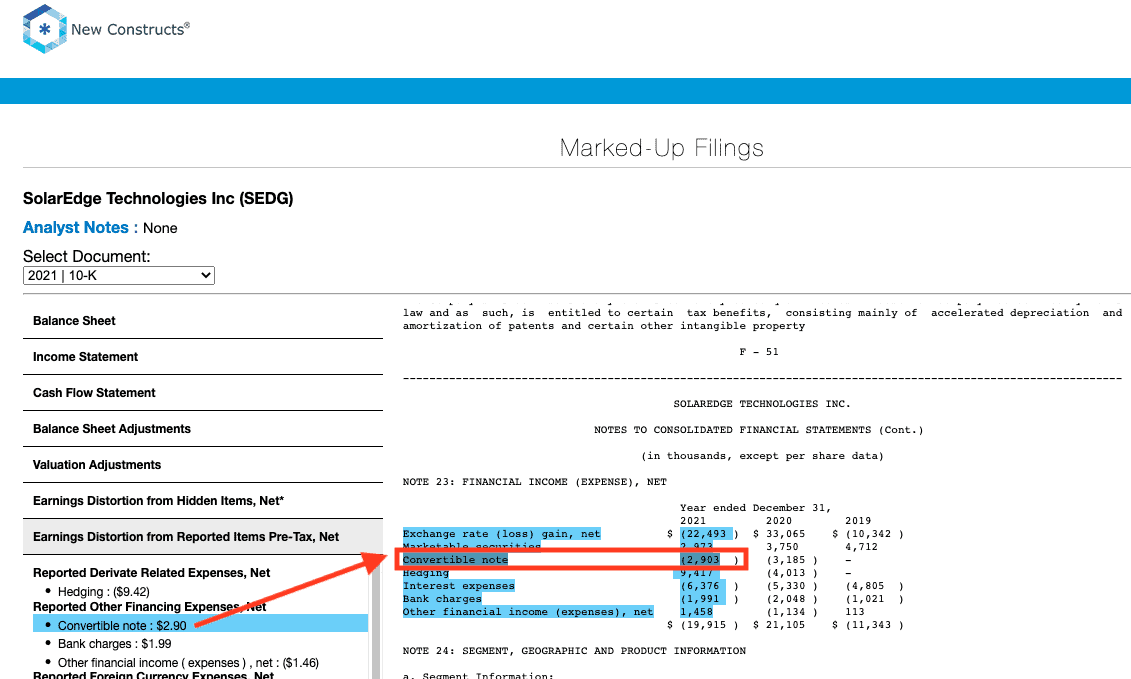This screenshot has width=1131, height=679.
Task: Show the Valuation Adjustments section
Action: click(x=203, y=465)
